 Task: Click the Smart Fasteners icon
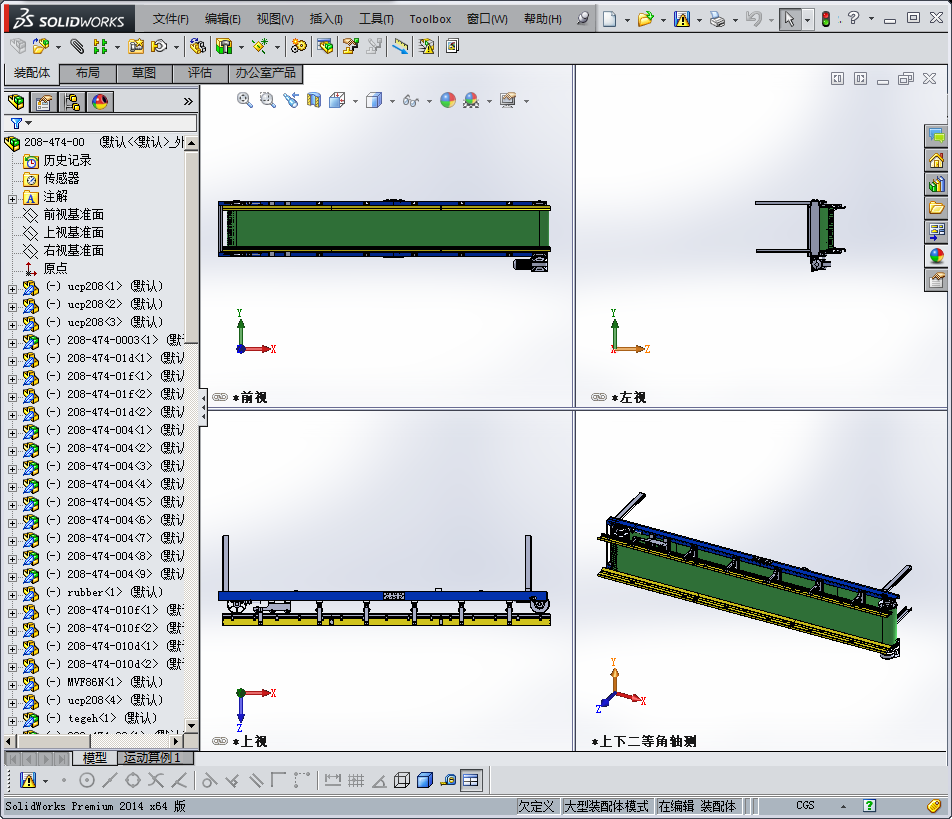136,46
